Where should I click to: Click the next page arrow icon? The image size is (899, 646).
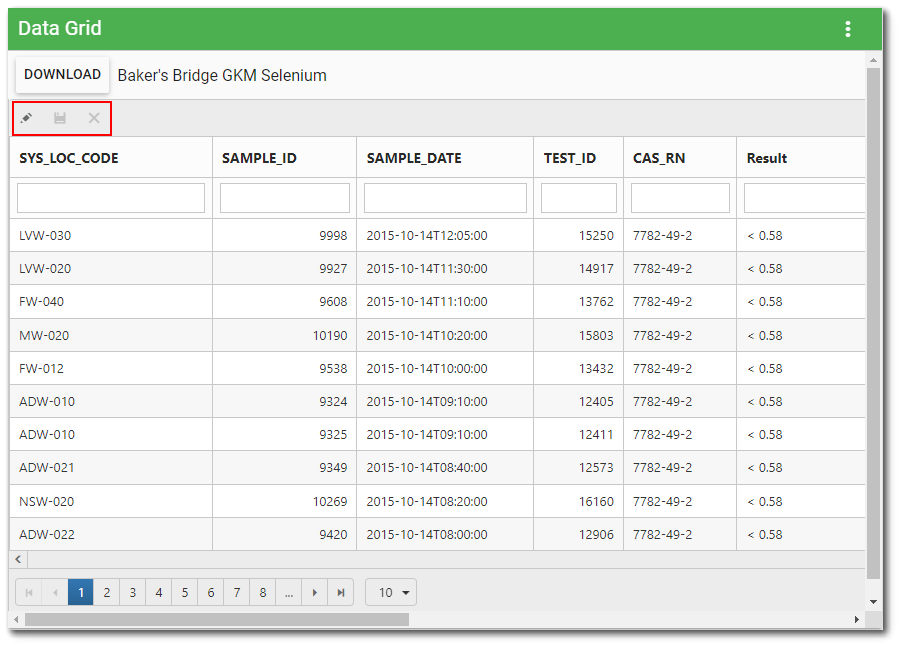tap(314, 592)
